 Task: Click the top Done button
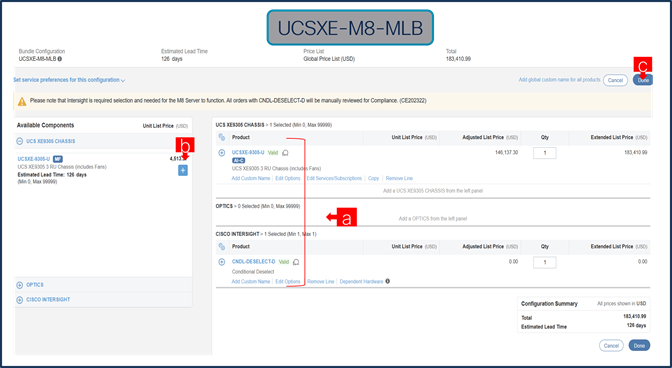643,80
